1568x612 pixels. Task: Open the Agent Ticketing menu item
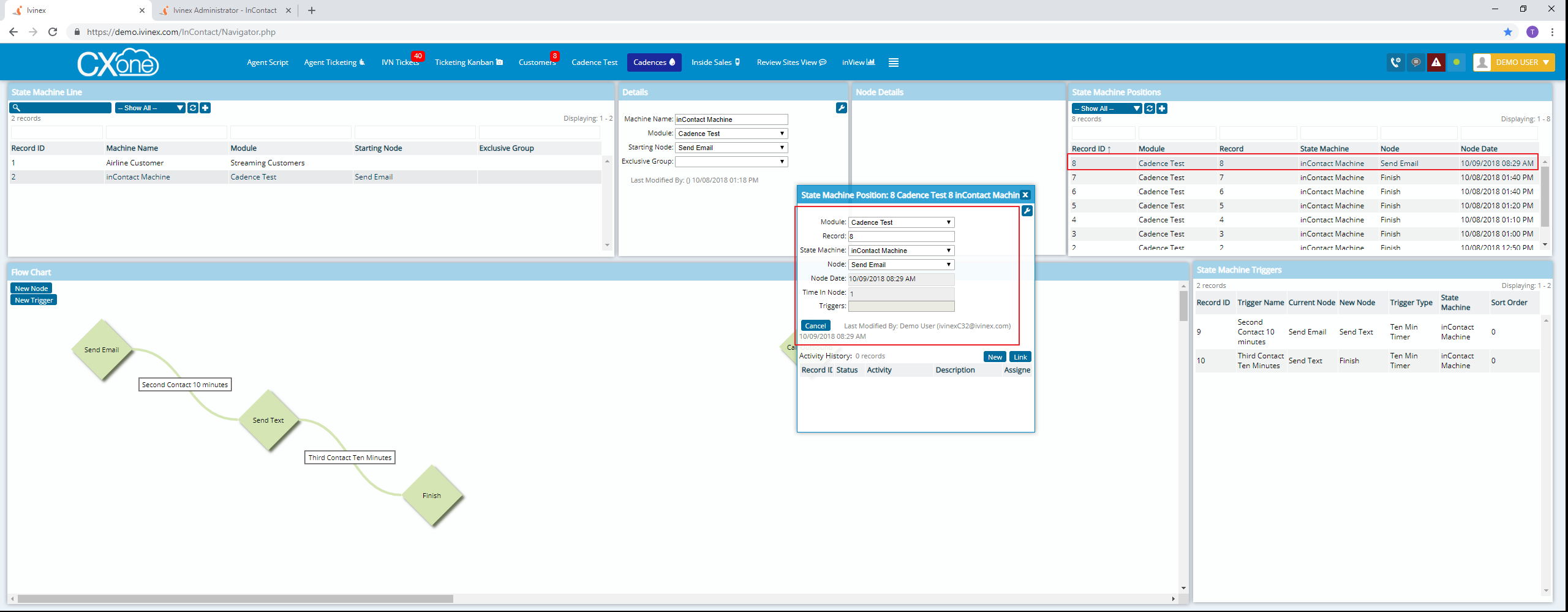point(334,62)
